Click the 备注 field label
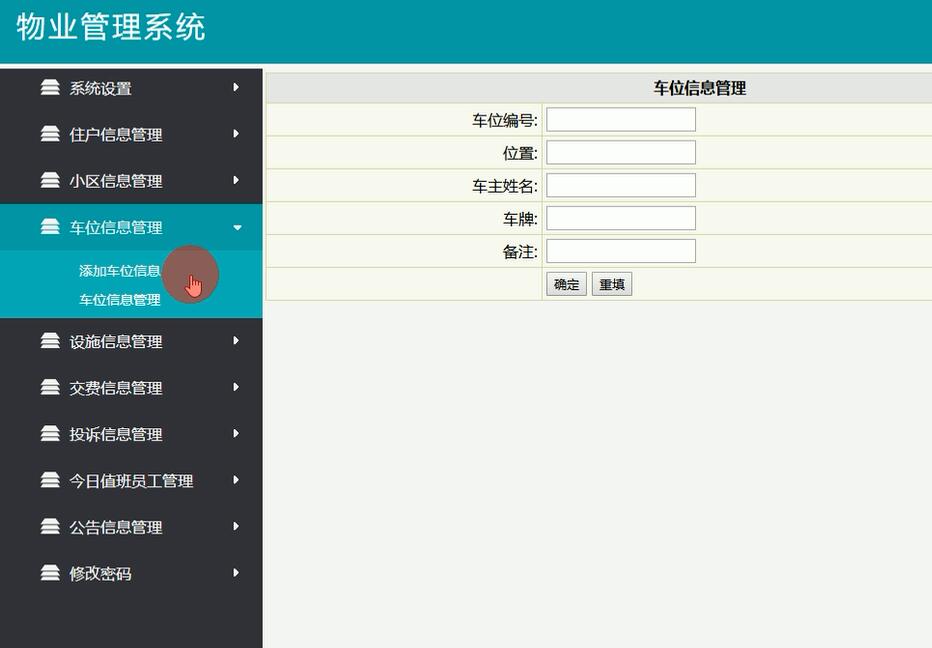 tap(520, 252)
